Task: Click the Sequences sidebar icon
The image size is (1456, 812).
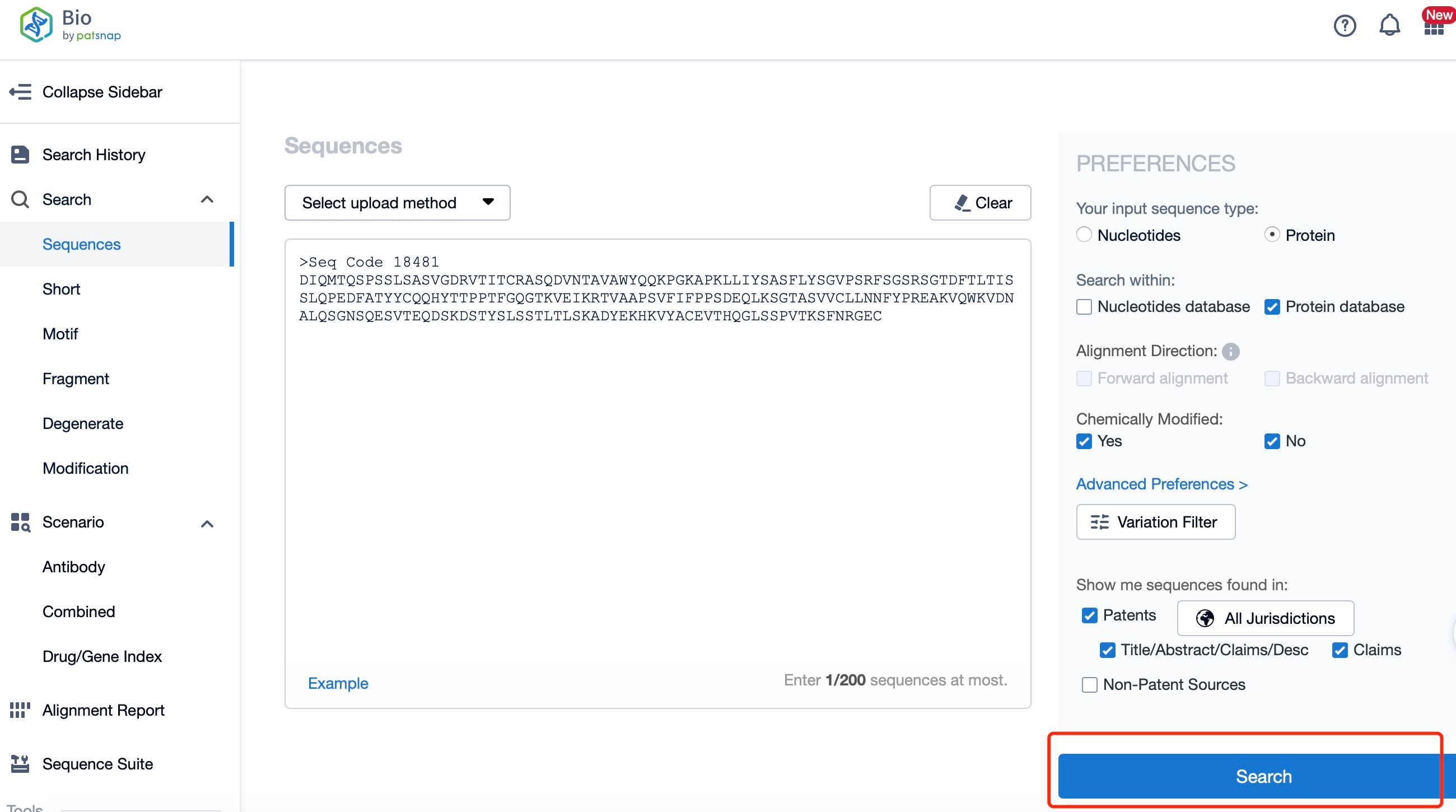Action: 81,244
